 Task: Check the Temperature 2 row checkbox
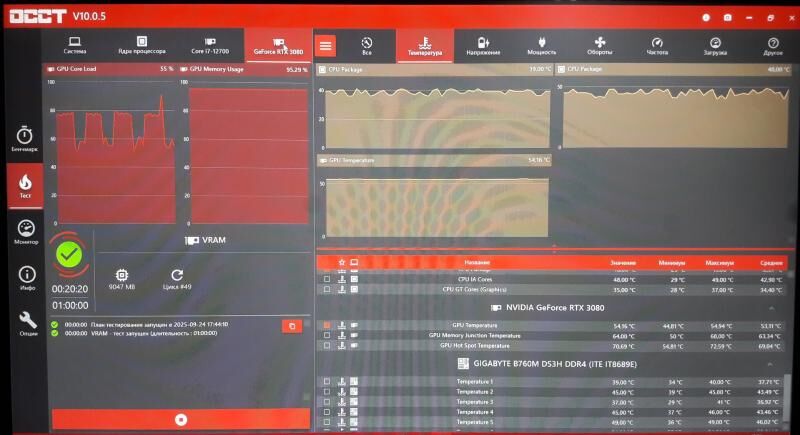click(327, 392)
